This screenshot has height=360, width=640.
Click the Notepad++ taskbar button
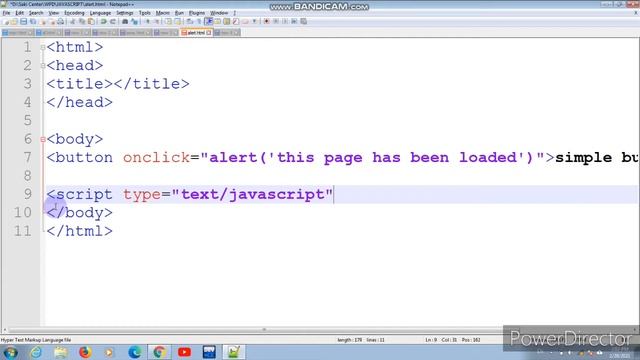point(234,352)
